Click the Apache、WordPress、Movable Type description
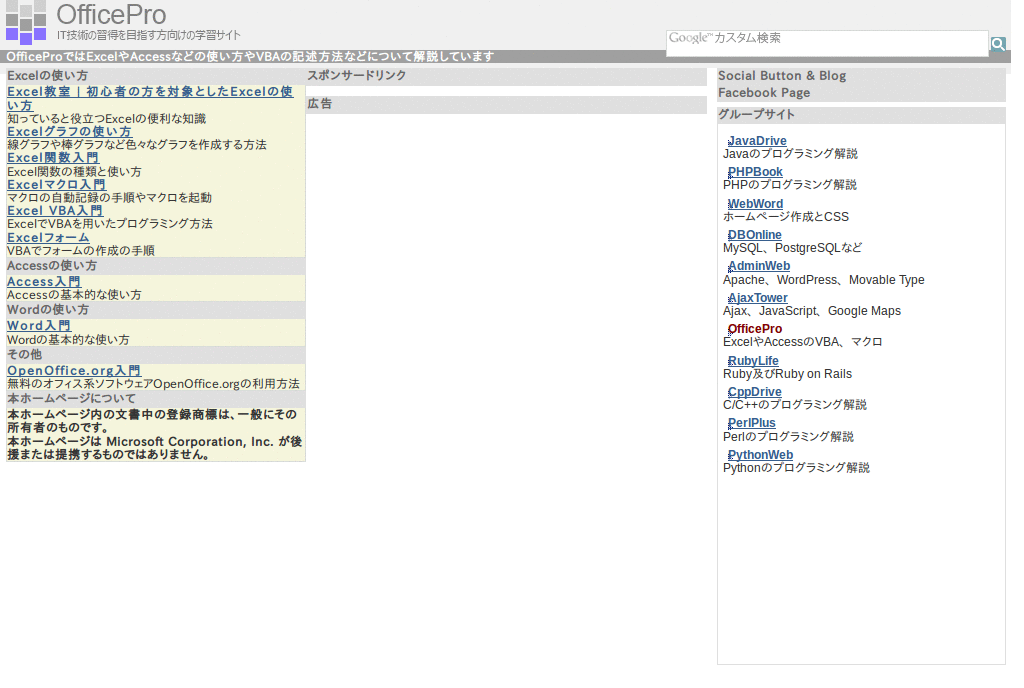The width and height of the screenshot is (1024, 688). click(x=824, y=280)
